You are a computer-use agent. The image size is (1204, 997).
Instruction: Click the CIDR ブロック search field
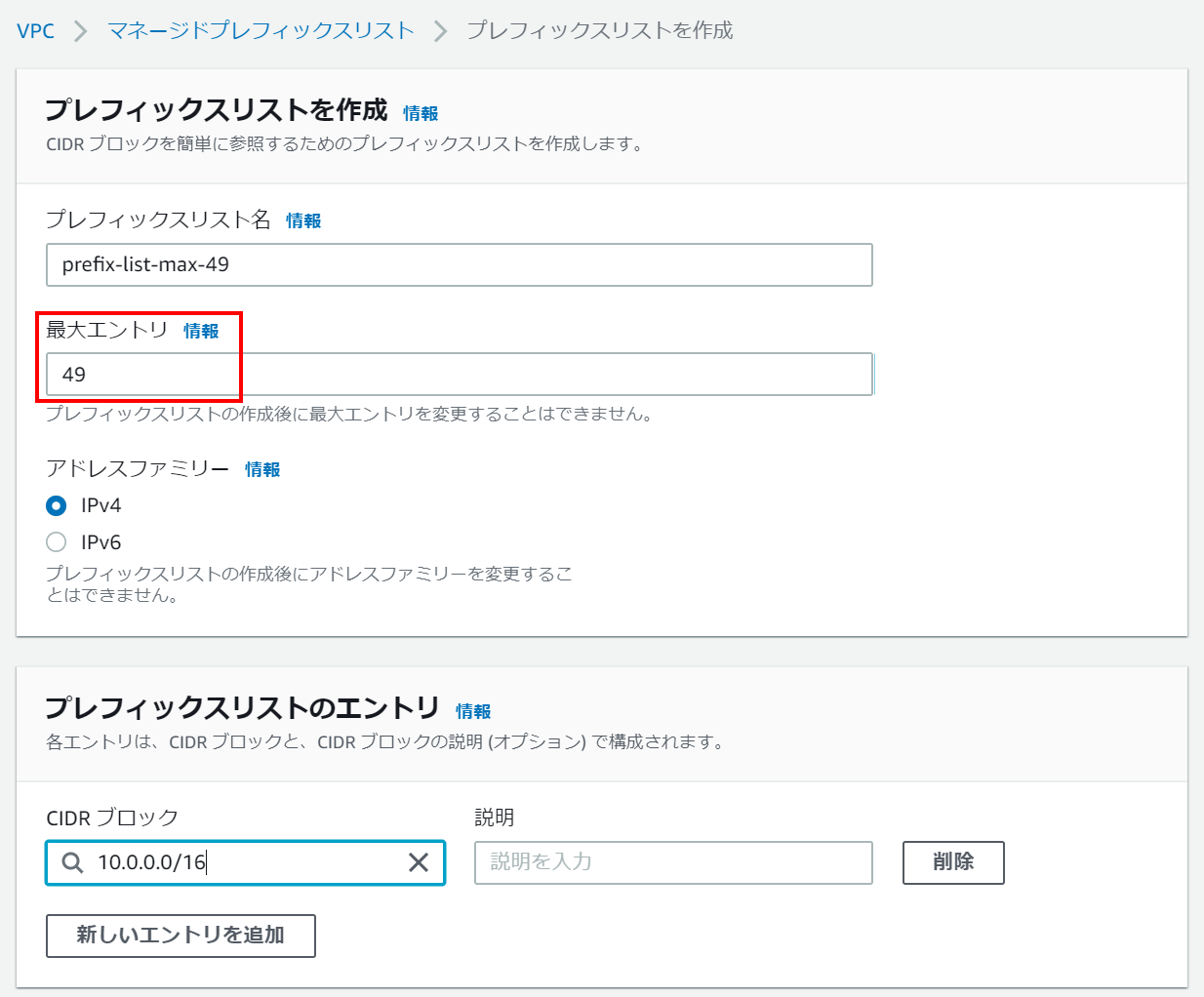(x=246, y=863)
